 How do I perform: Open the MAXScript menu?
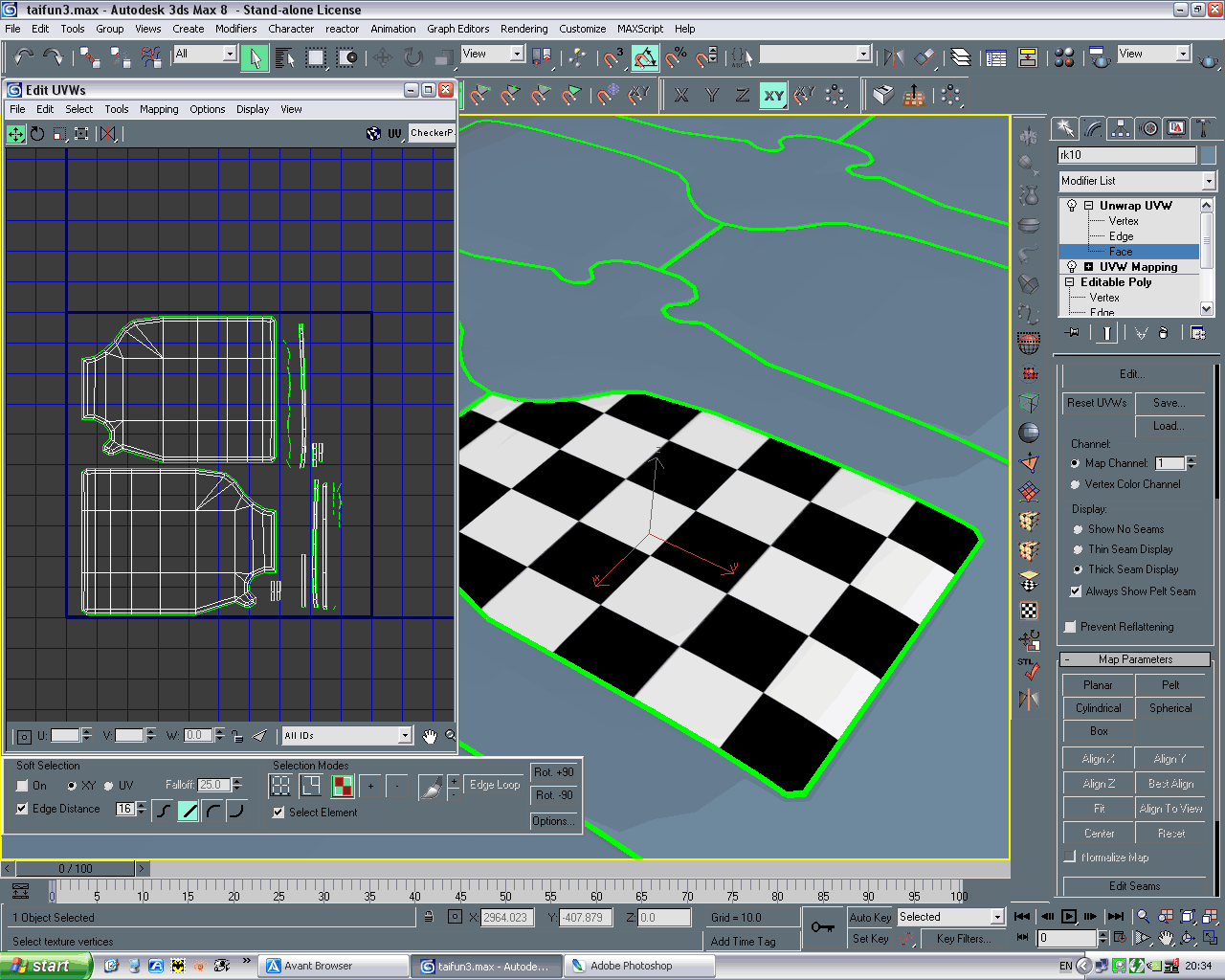tap(640, 29)
